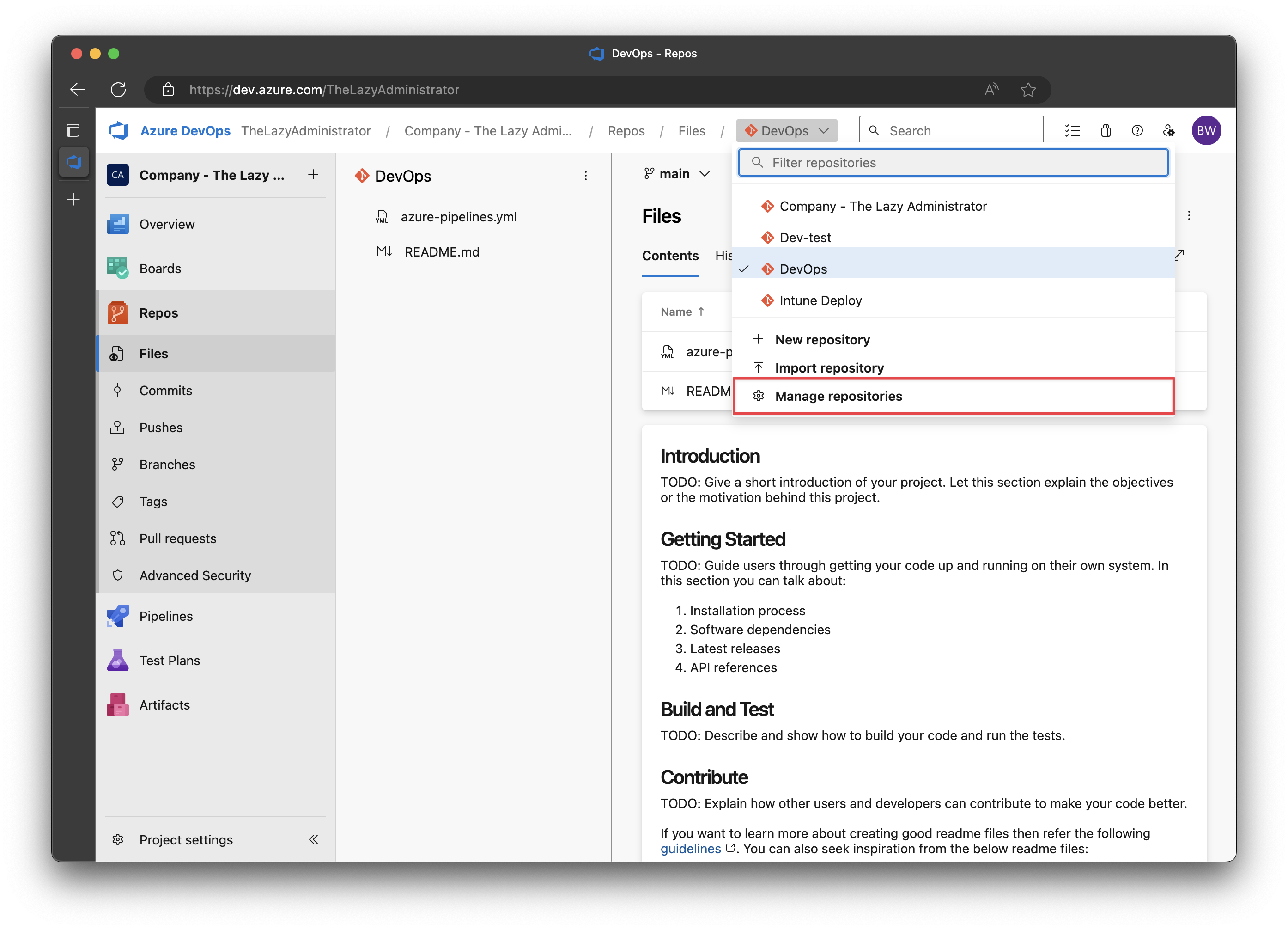The height and width of the screenshot is (930, 1288).
Task: Open Boards in the sidebar
Action: coord(216,269)
